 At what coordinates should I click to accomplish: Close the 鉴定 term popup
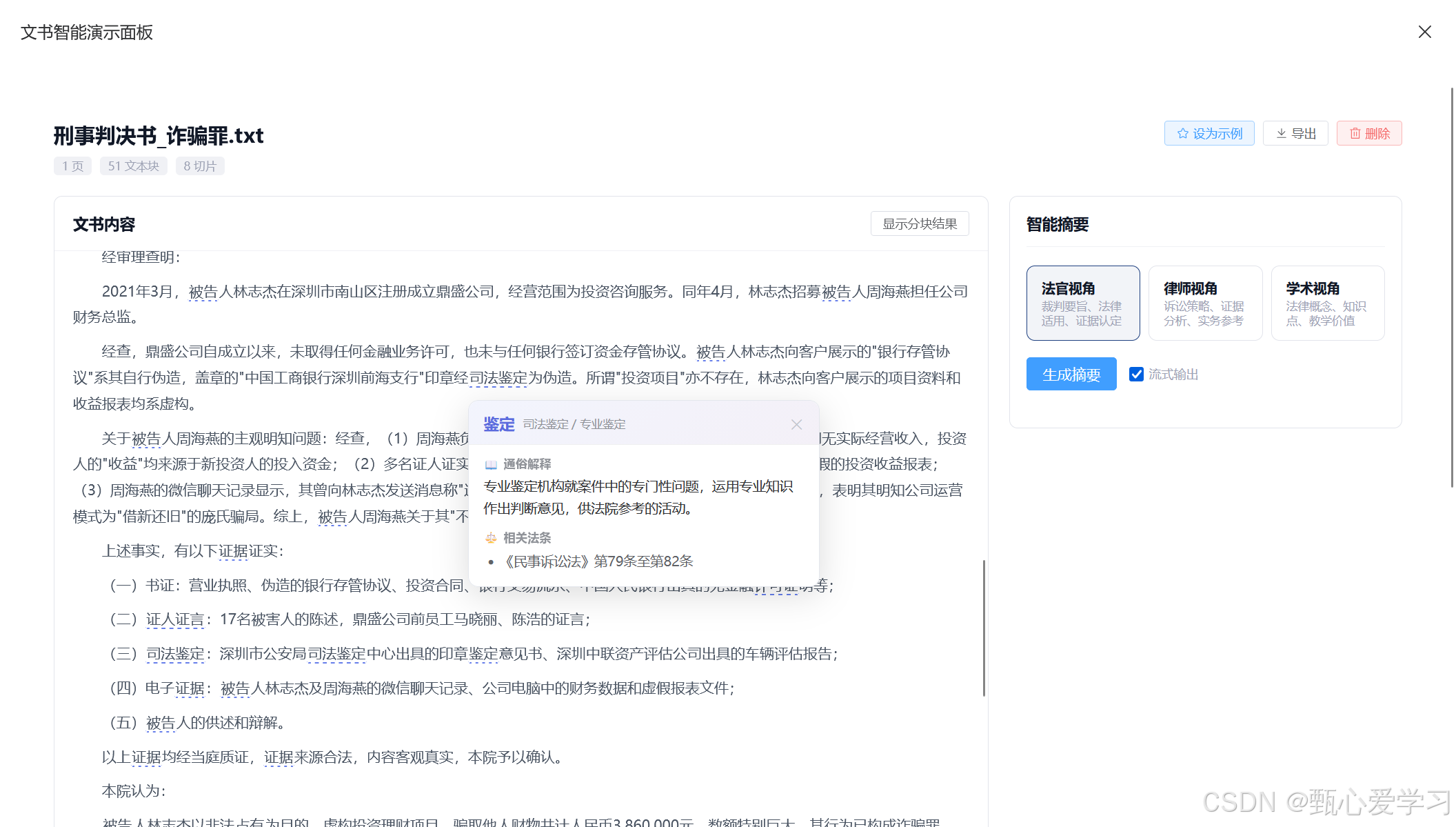796,424
